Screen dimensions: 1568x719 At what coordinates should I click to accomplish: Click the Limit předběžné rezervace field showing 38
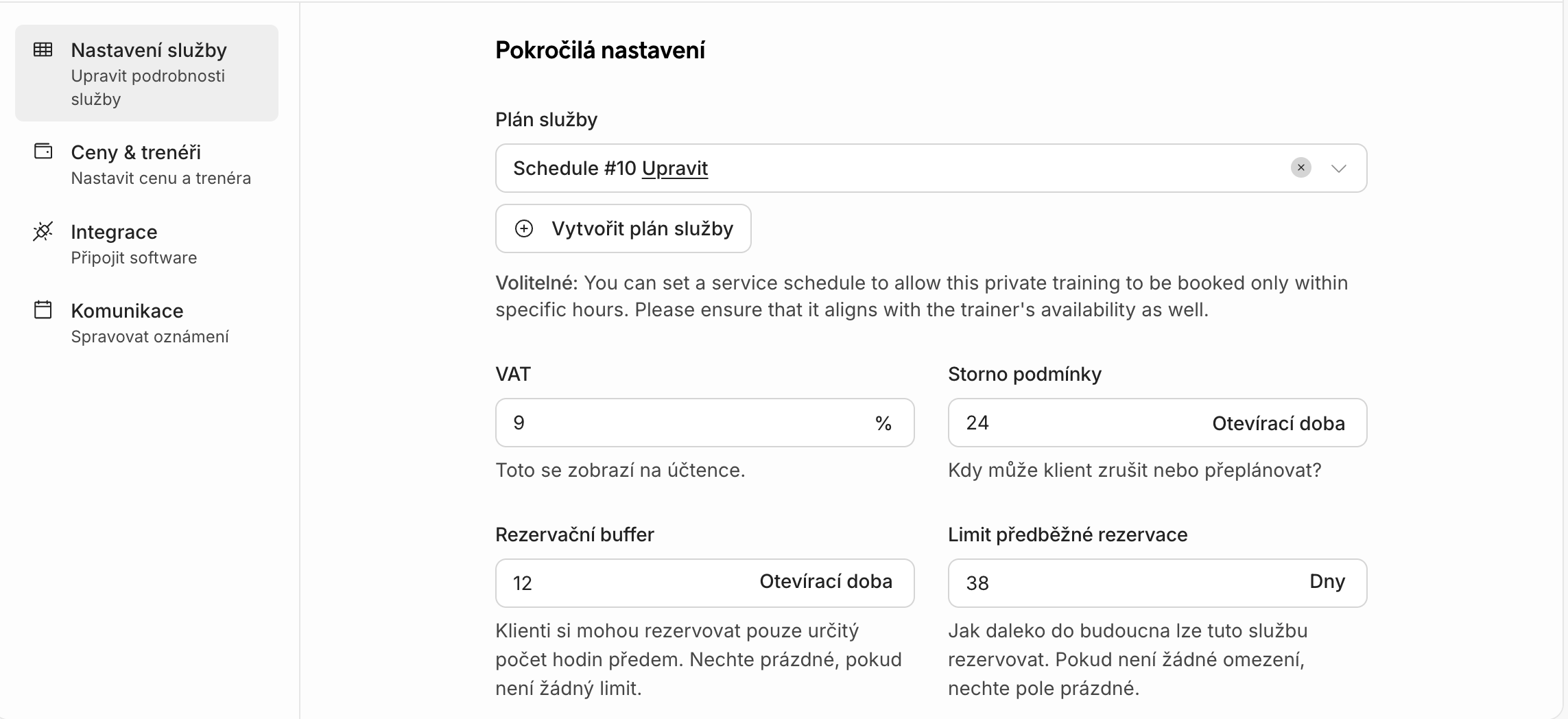click(x=1111, y=583)
